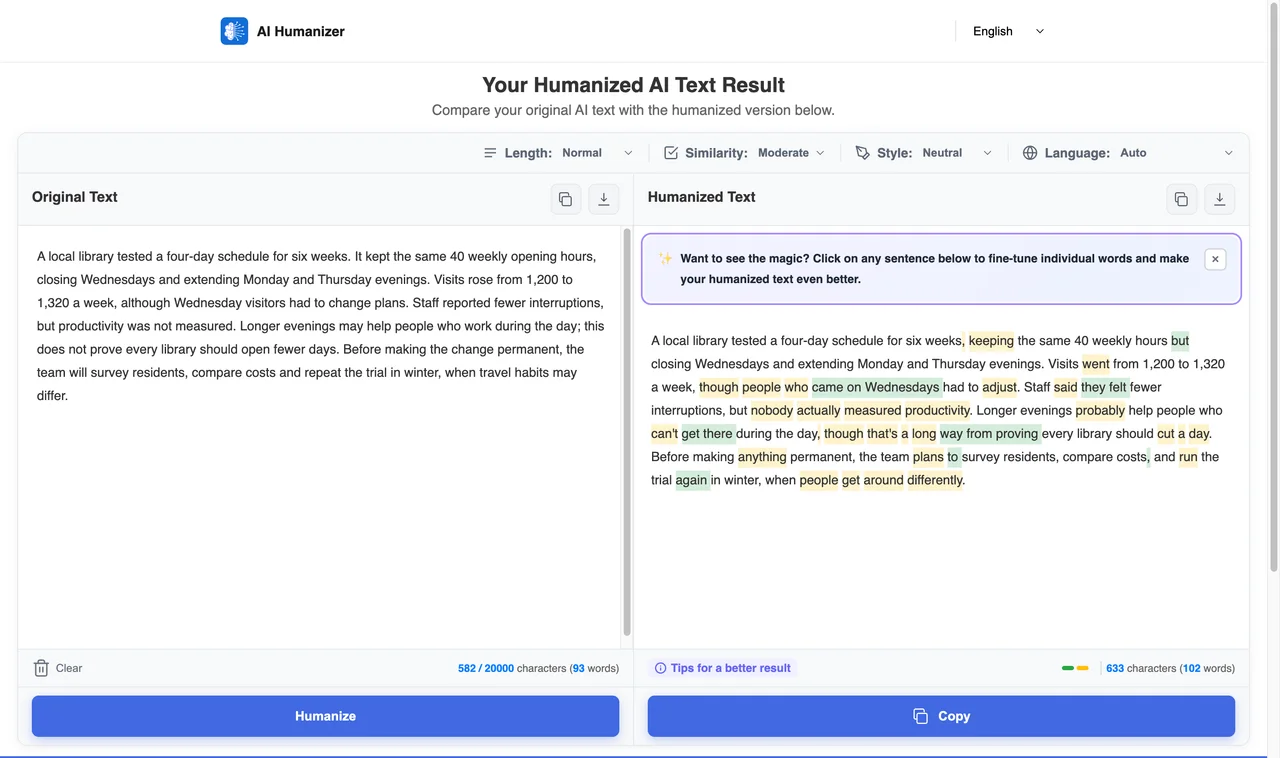Click the Style tag icon
Screen dimensions: 1280x758
click(863, 153)
